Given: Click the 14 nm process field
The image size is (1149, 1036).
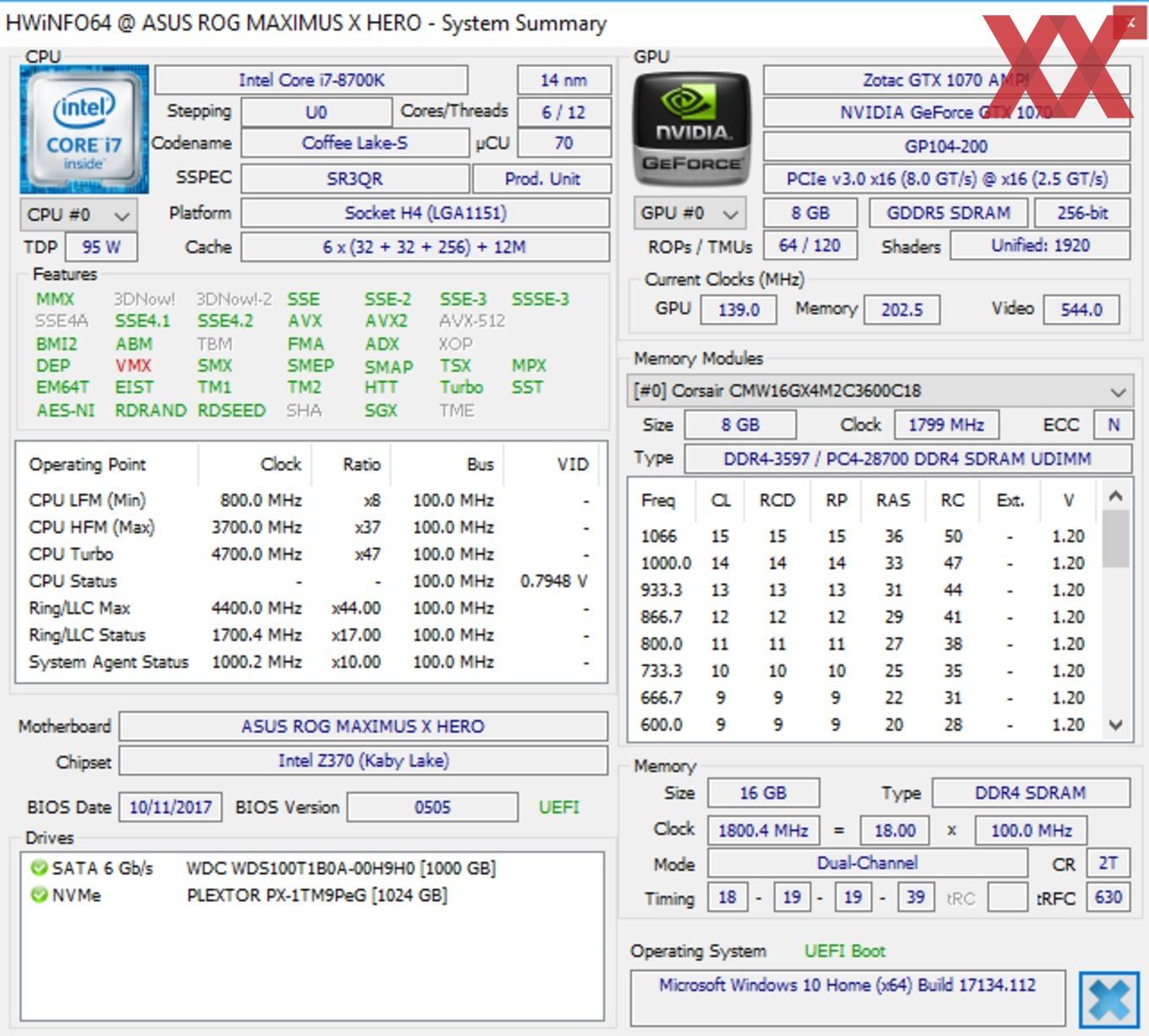Looking at the screenshot, I should [564, 80].
